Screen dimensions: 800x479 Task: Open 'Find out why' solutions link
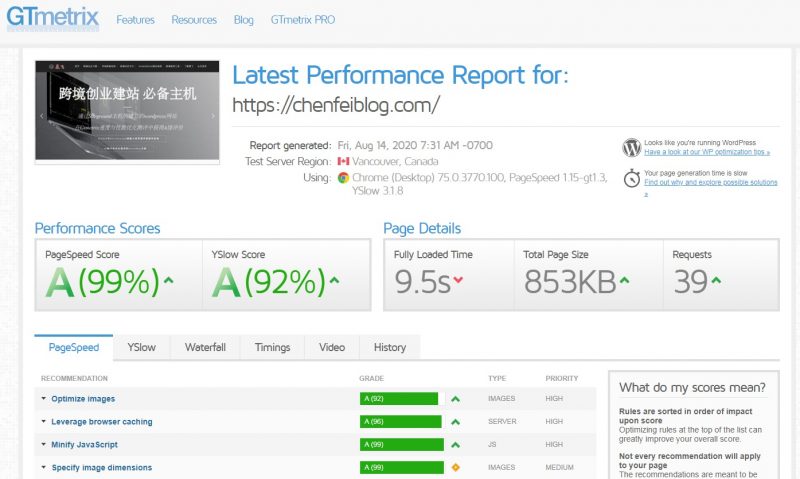[711, 182]
